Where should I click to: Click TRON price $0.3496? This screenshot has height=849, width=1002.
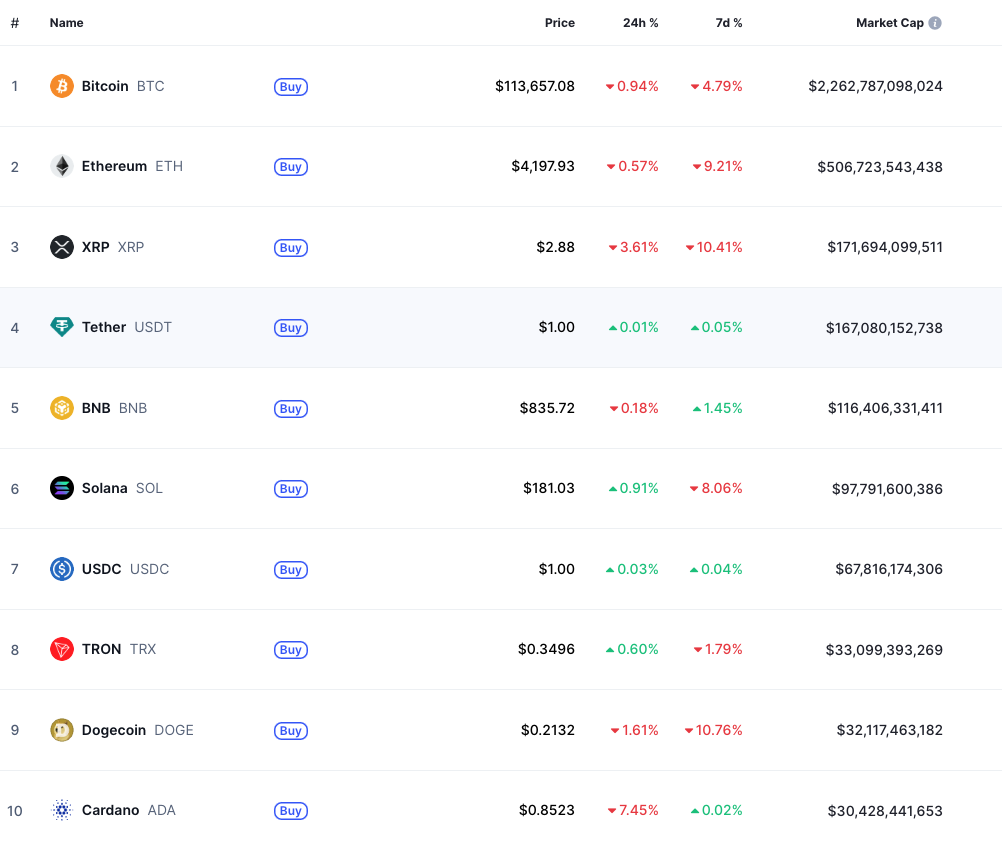point(546,650)
